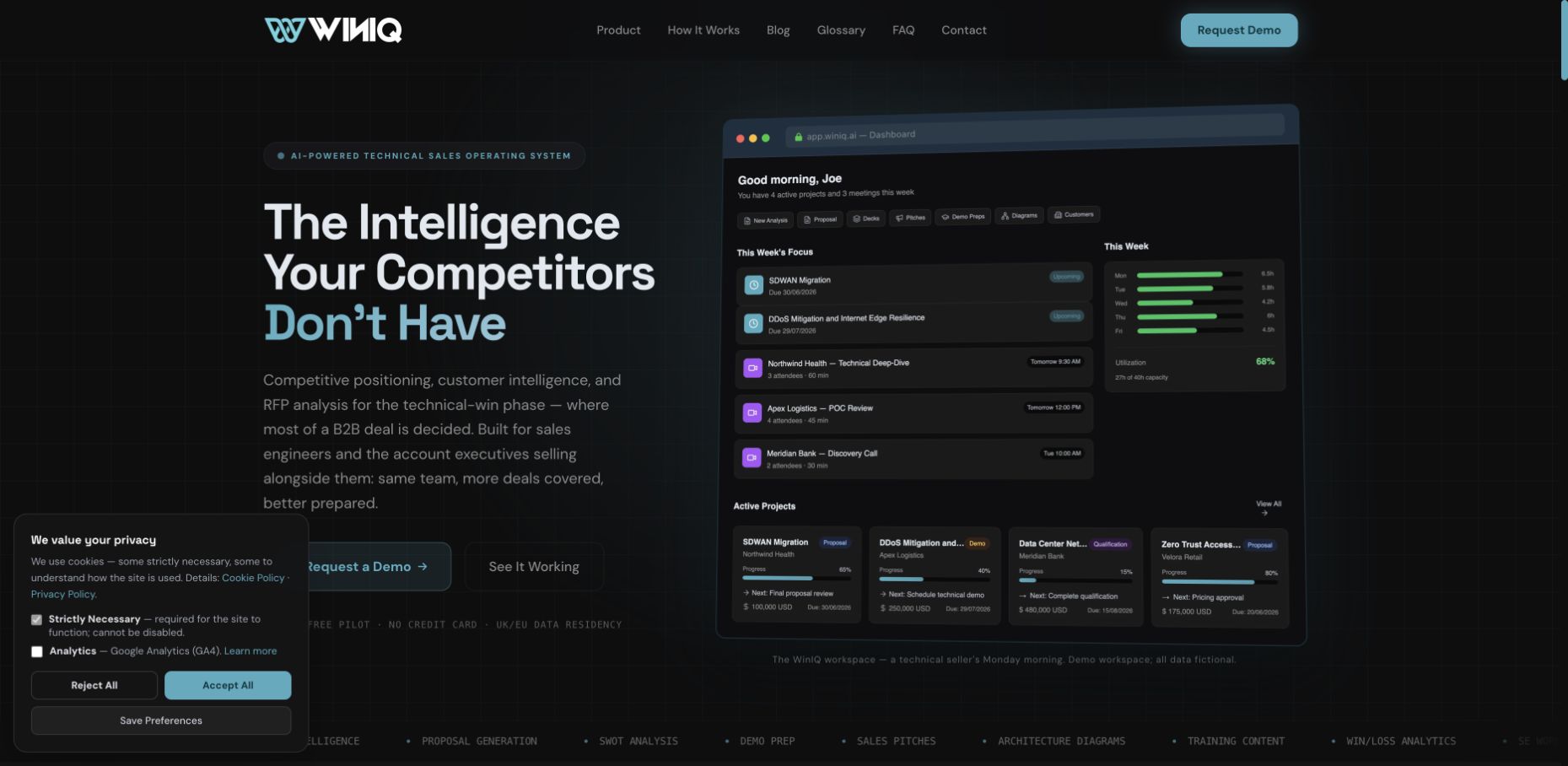
Task: Click the green window dot in the dashboard mockup
Action: coord(766,138)
